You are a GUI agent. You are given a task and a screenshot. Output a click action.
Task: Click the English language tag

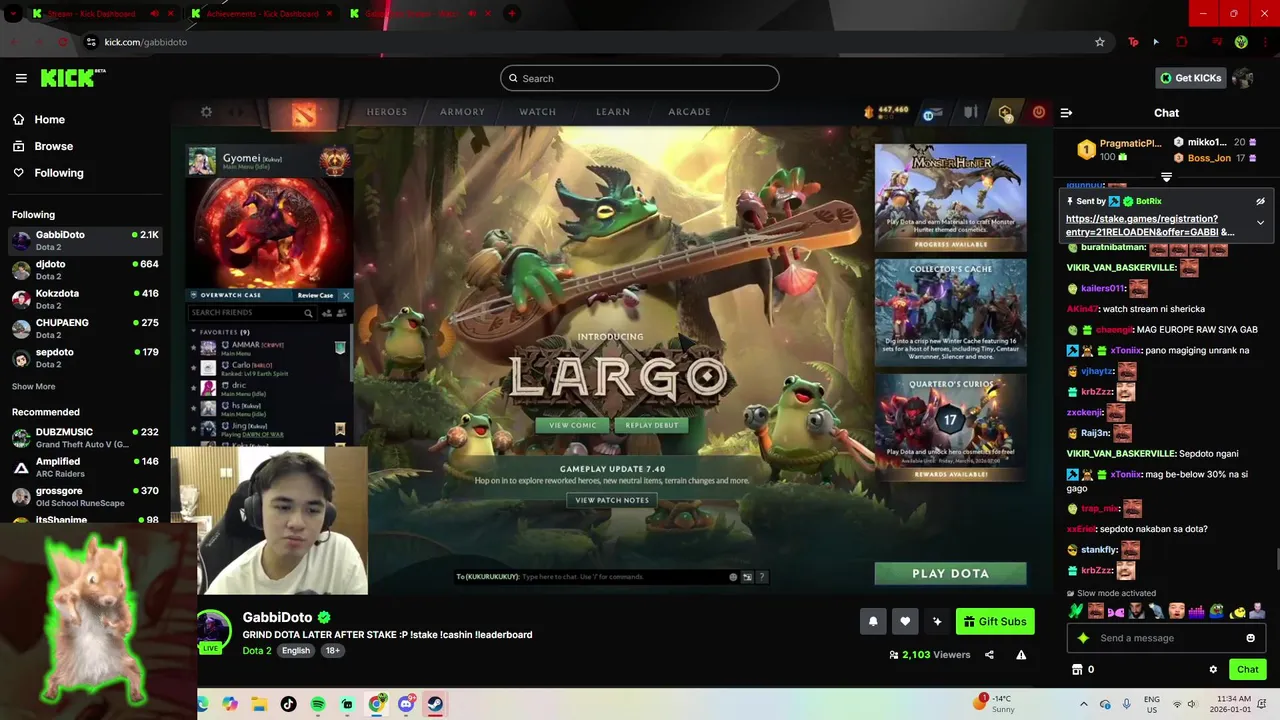(296, 651)
